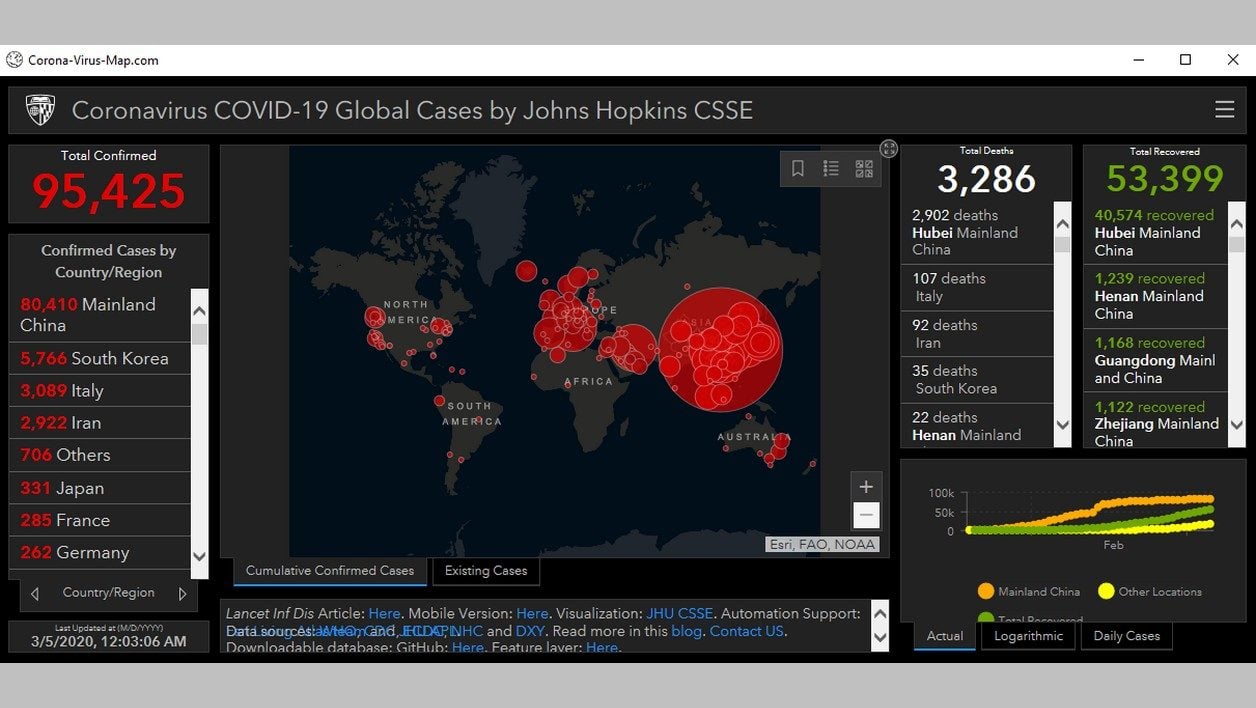Click up arrow of Total Recovered list scrollbar
1256x708 pixels.
tap(1237, 224)
